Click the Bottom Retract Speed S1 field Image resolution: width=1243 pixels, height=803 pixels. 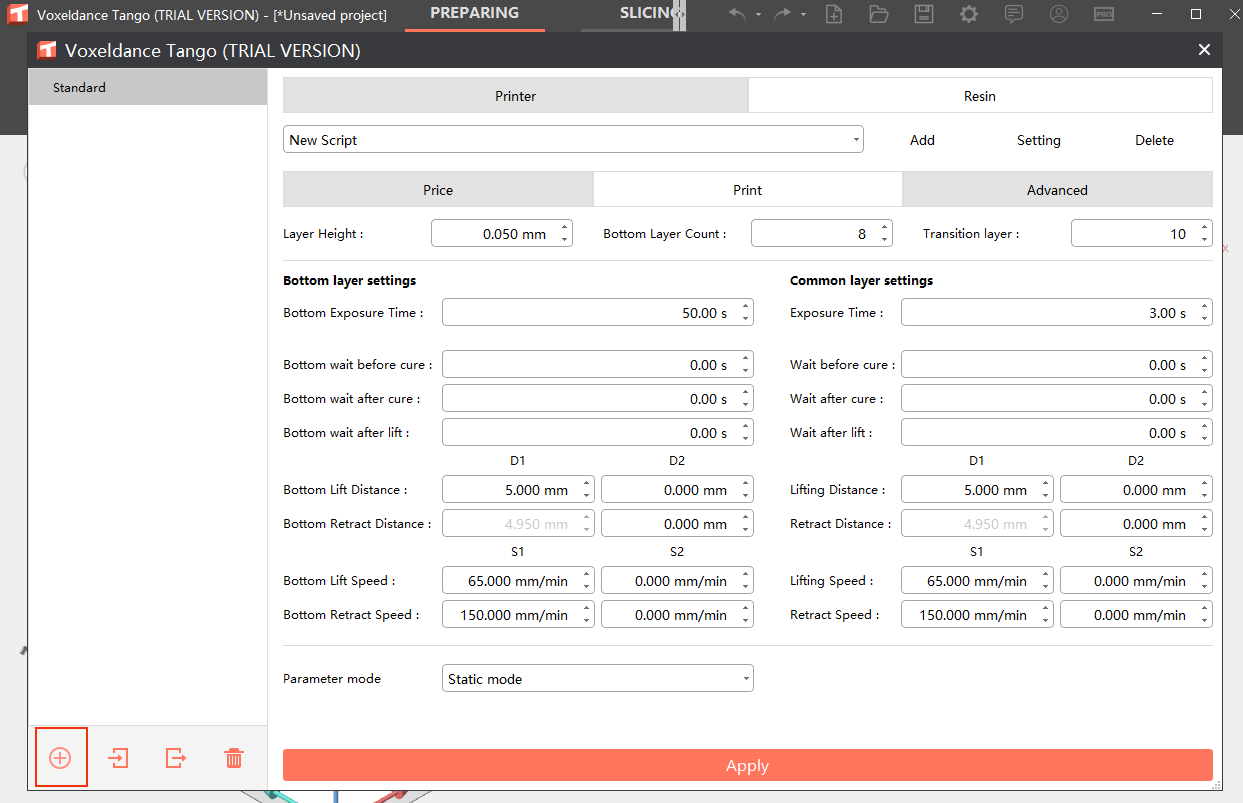518,615
